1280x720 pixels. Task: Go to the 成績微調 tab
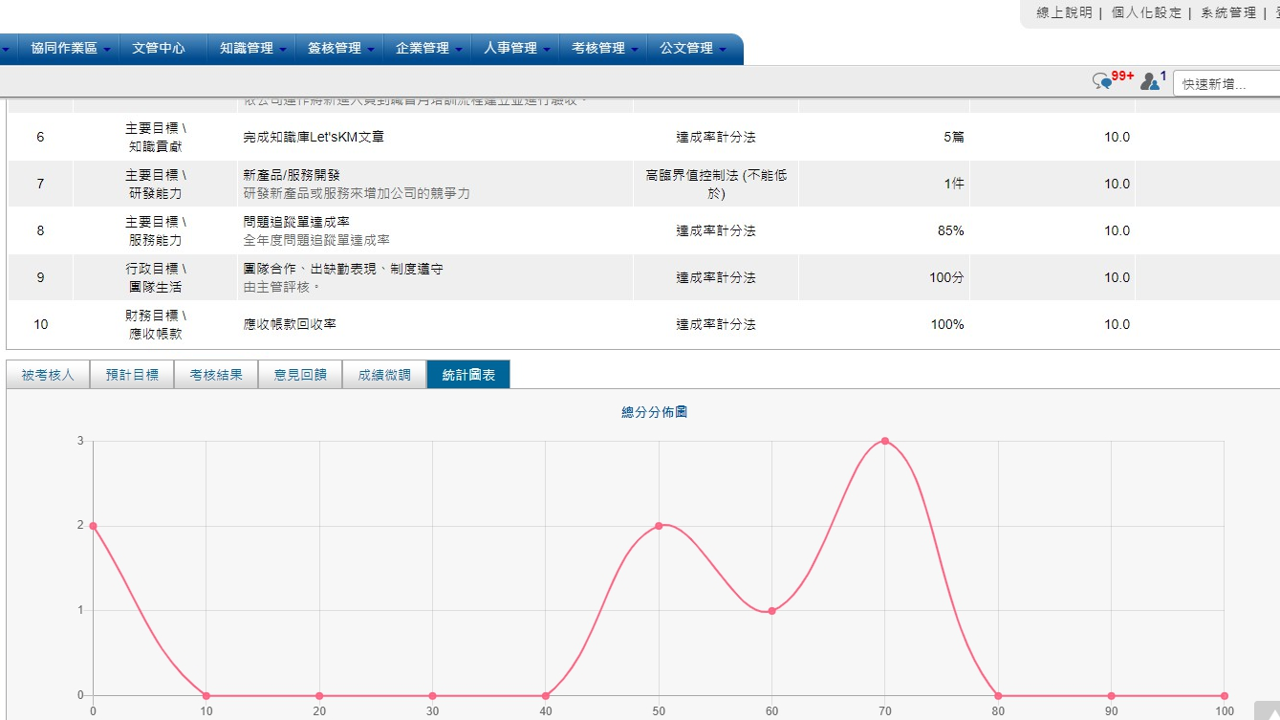coord(384,375)
